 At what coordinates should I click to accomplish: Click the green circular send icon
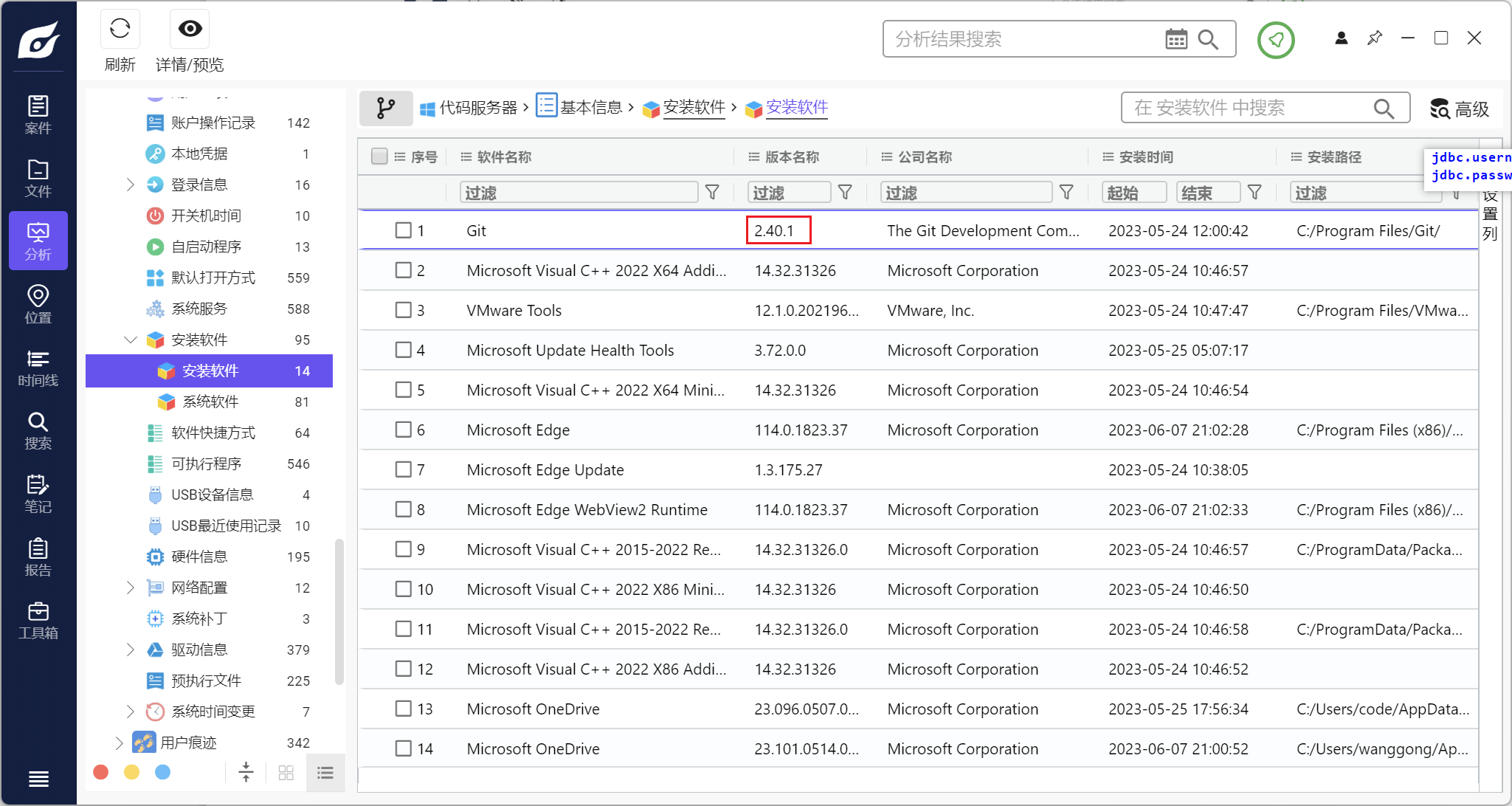click(x=1276, y=40)
